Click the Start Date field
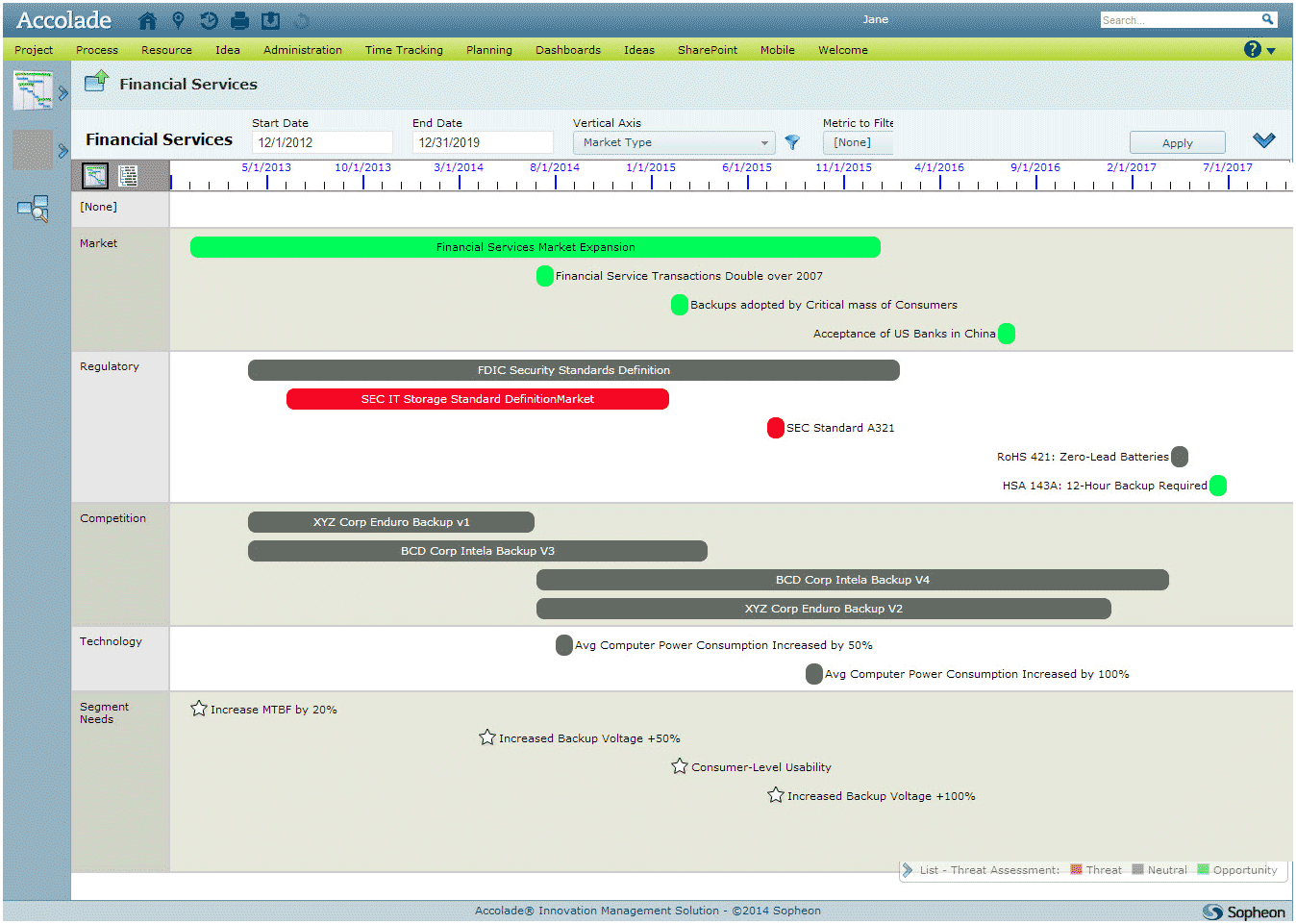 [x=322, y=142]
